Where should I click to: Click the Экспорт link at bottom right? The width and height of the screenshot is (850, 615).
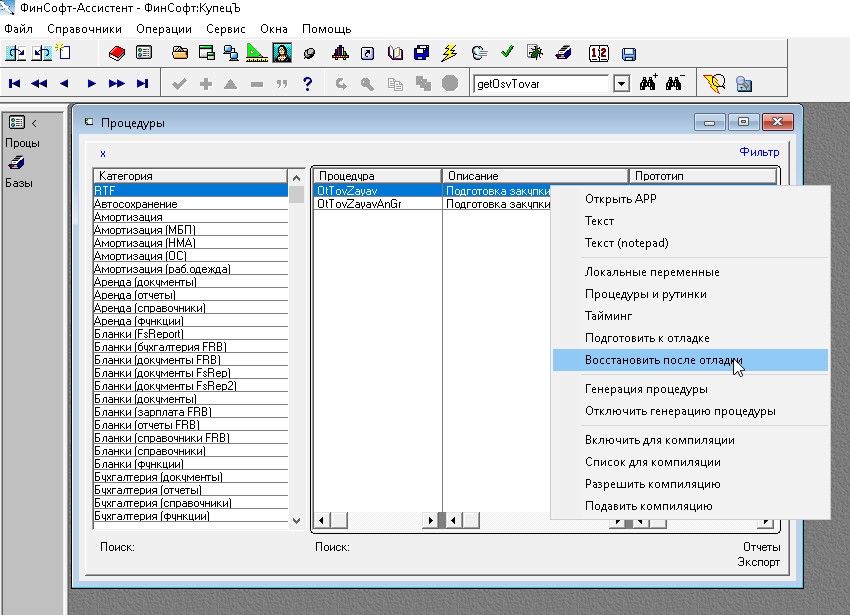coord(758,563)
